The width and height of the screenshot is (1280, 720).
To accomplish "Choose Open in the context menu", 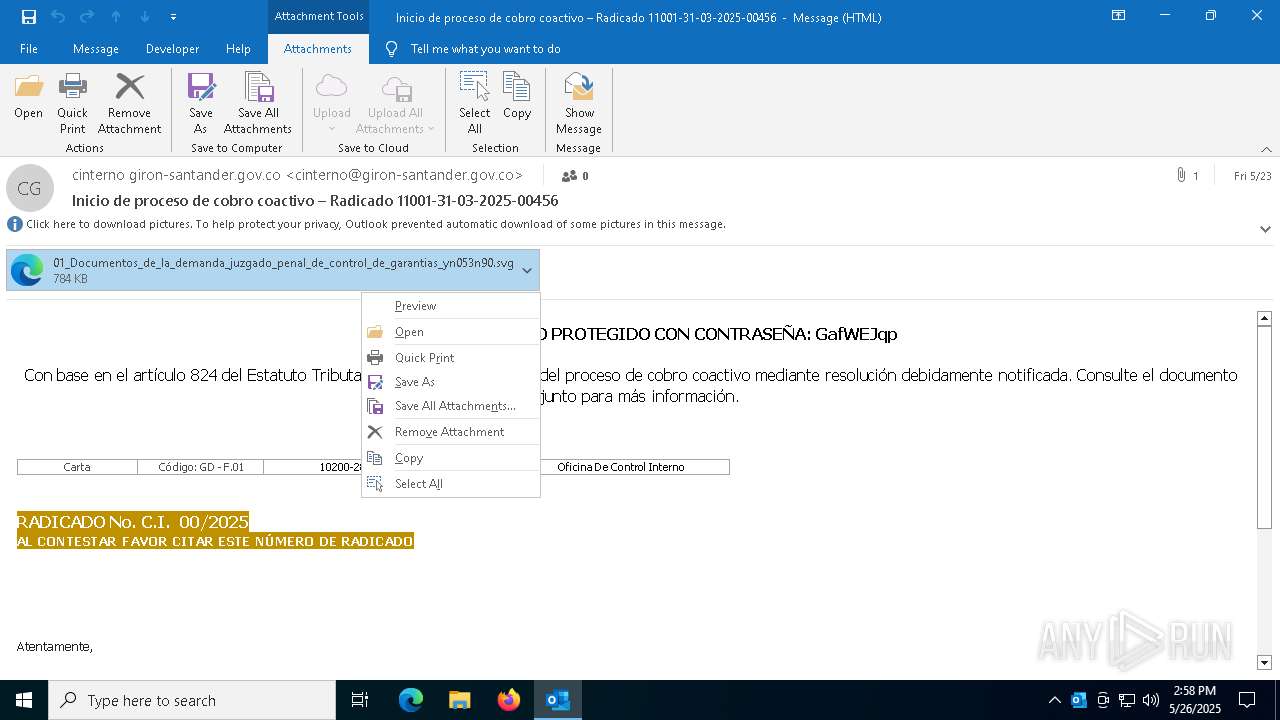I will (451, 332).
